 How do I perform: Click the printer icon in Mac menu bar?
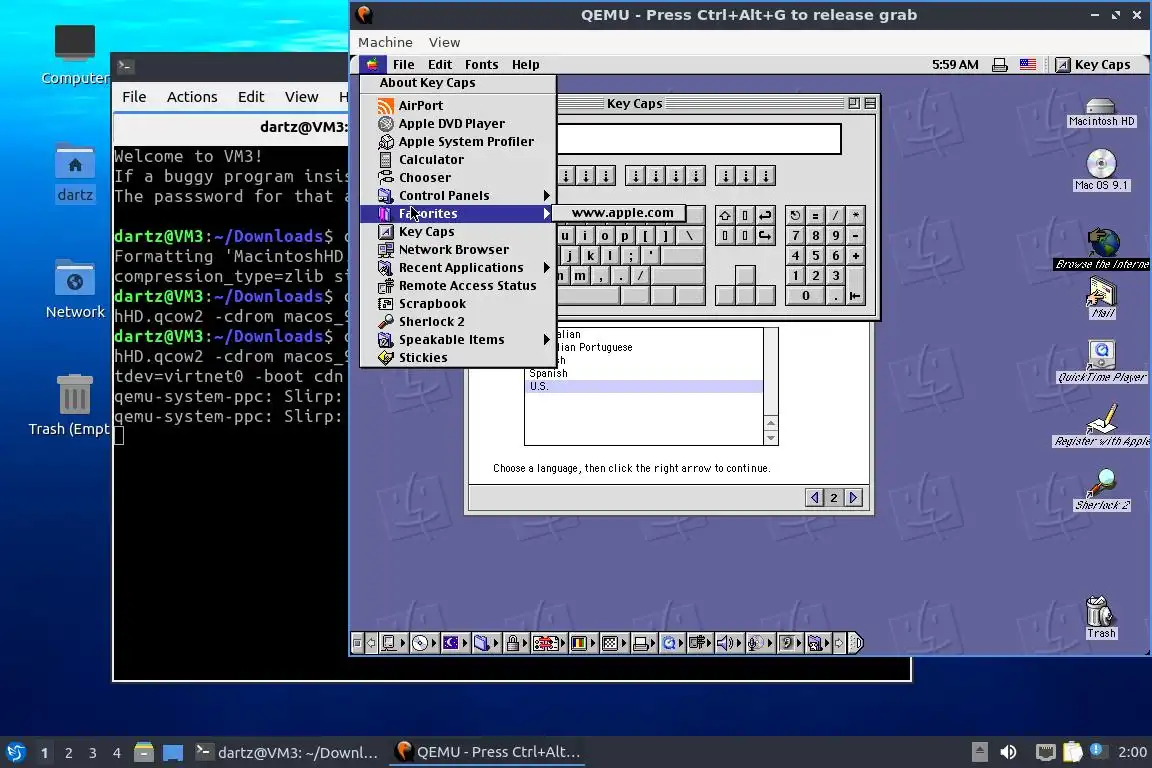point(999,65)
